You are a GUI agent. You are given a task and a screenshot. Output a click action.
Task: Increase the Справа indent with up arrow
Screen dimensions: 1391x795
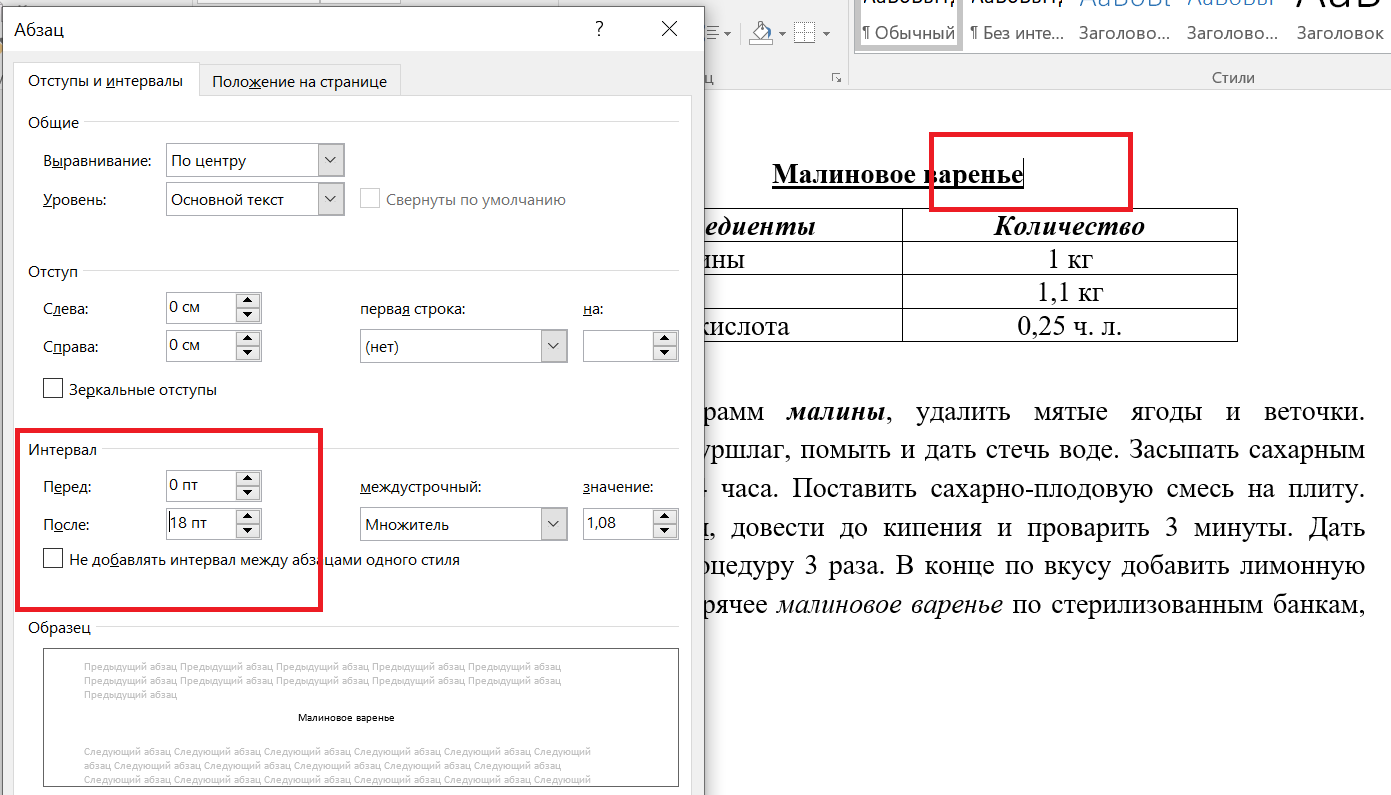(248, 339)
